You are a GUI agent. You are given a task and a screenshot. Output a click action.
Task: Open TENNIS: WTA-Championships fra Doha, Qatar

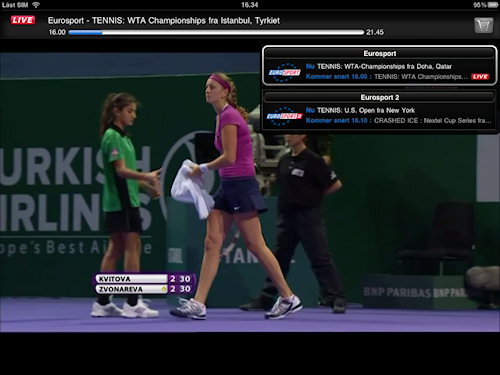(379, 66)
